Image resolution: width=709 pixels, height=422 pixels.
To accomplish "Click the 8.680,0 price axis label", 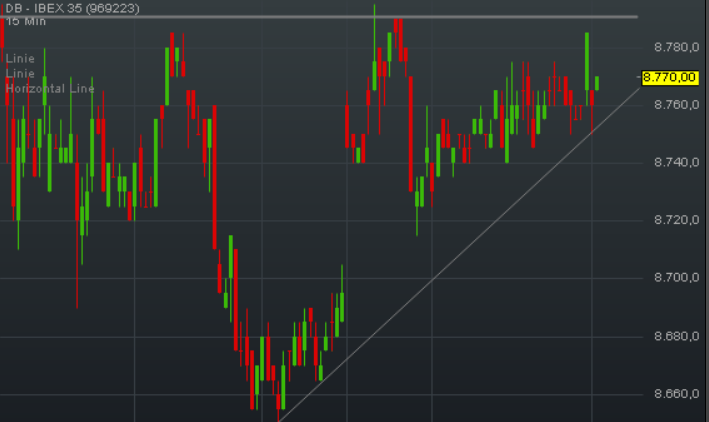I will click(x=674, y=336).
